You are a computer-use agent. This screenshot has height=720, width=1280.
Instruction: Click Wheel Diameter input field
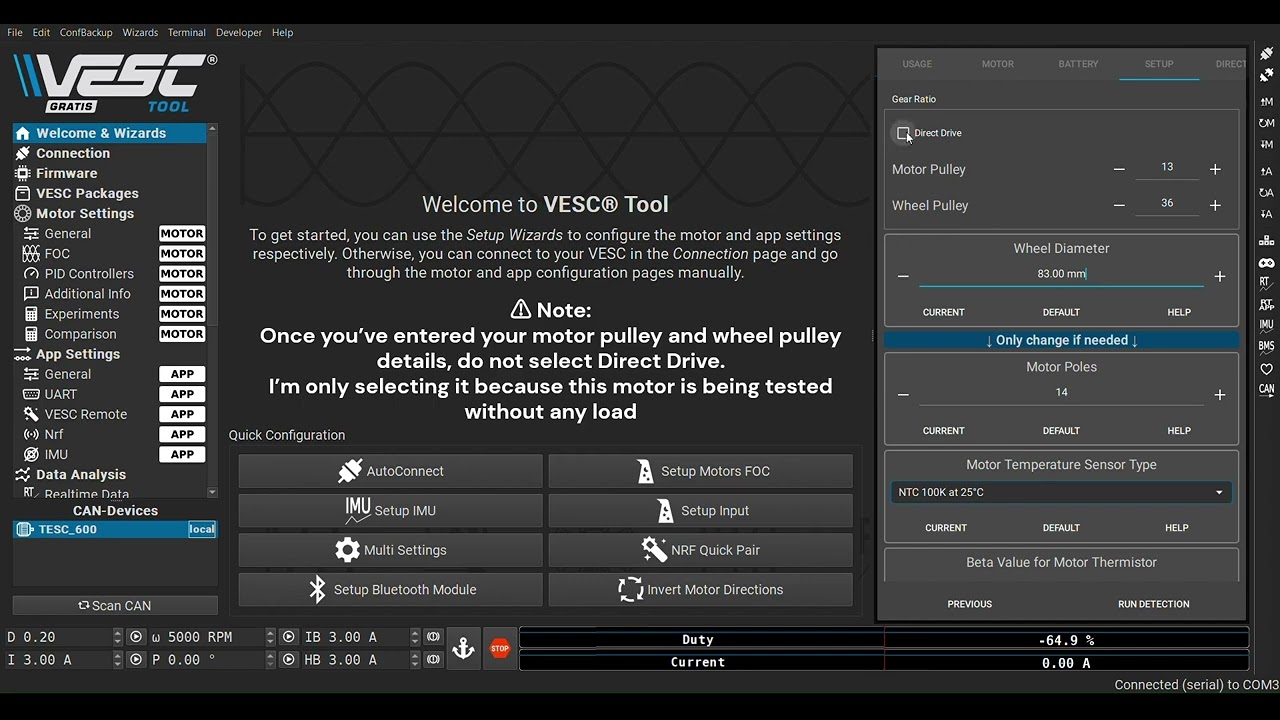tap(1061, 274)
